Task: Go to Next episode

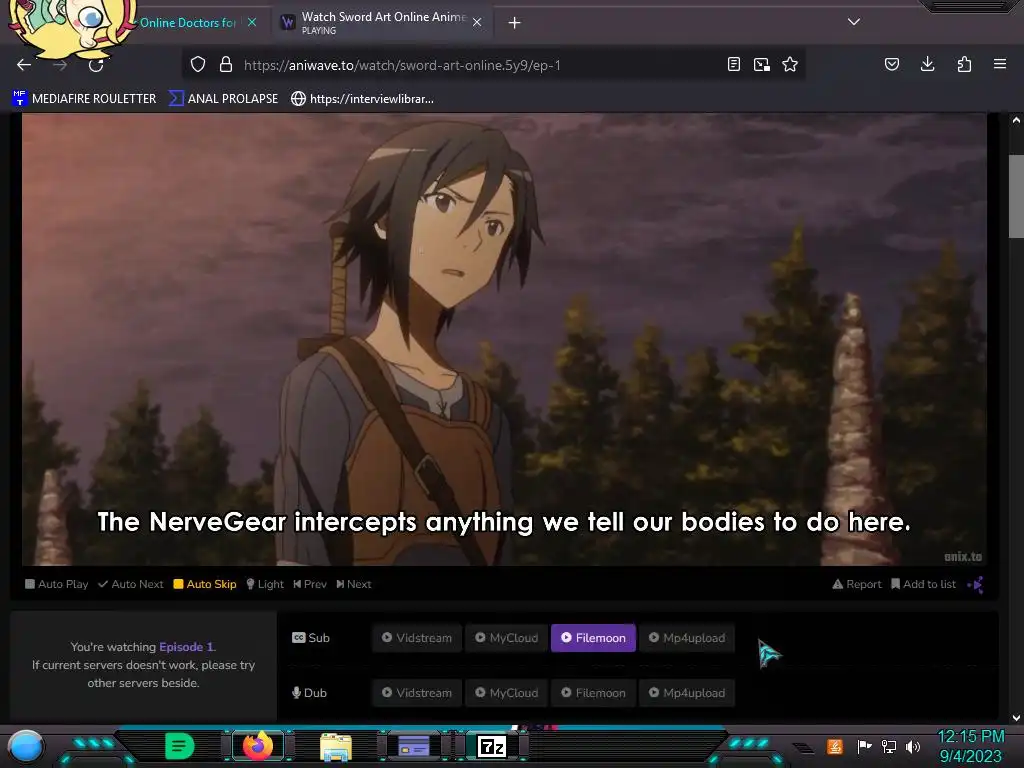Action: pos(354,584)
